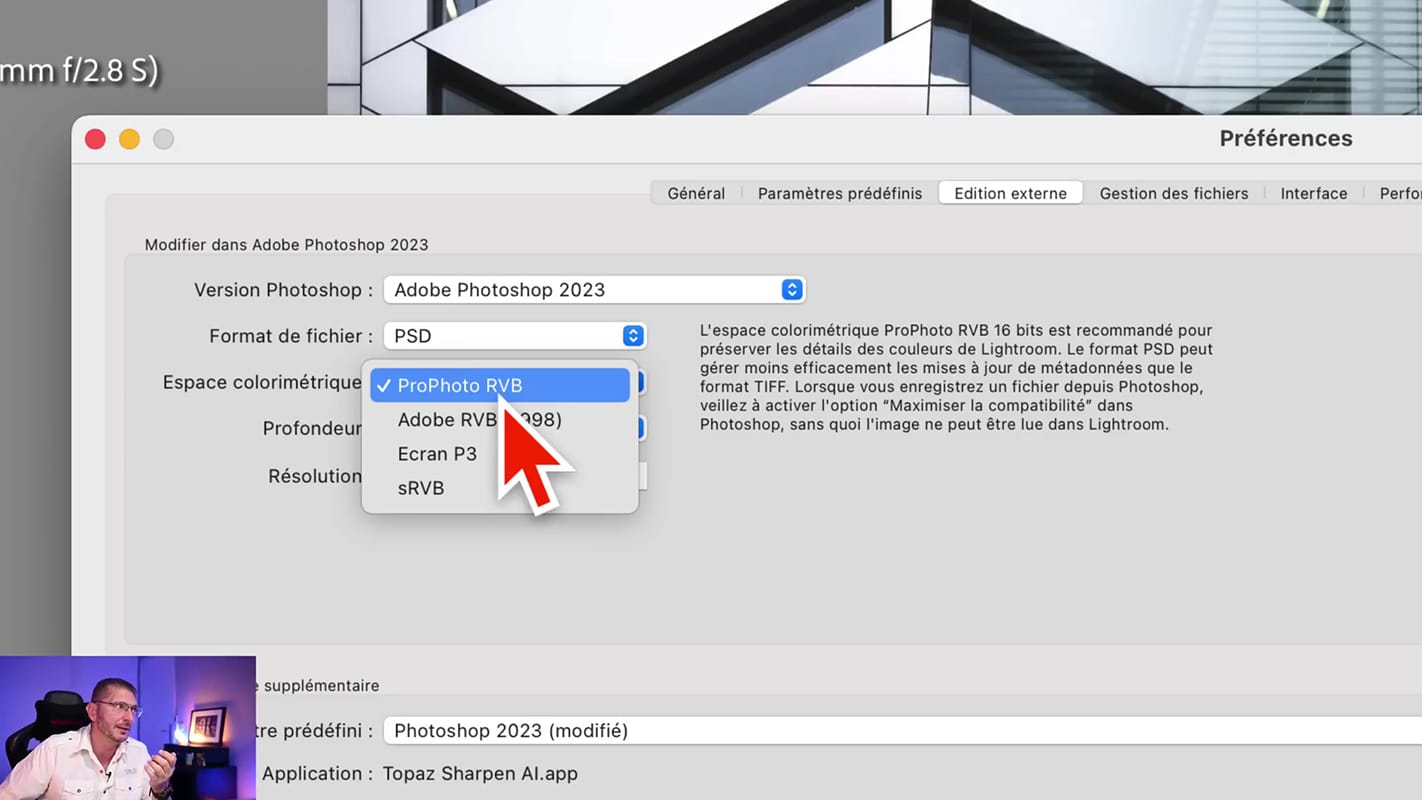
Task: Switch to the Général tab
Action: [696, 193]
